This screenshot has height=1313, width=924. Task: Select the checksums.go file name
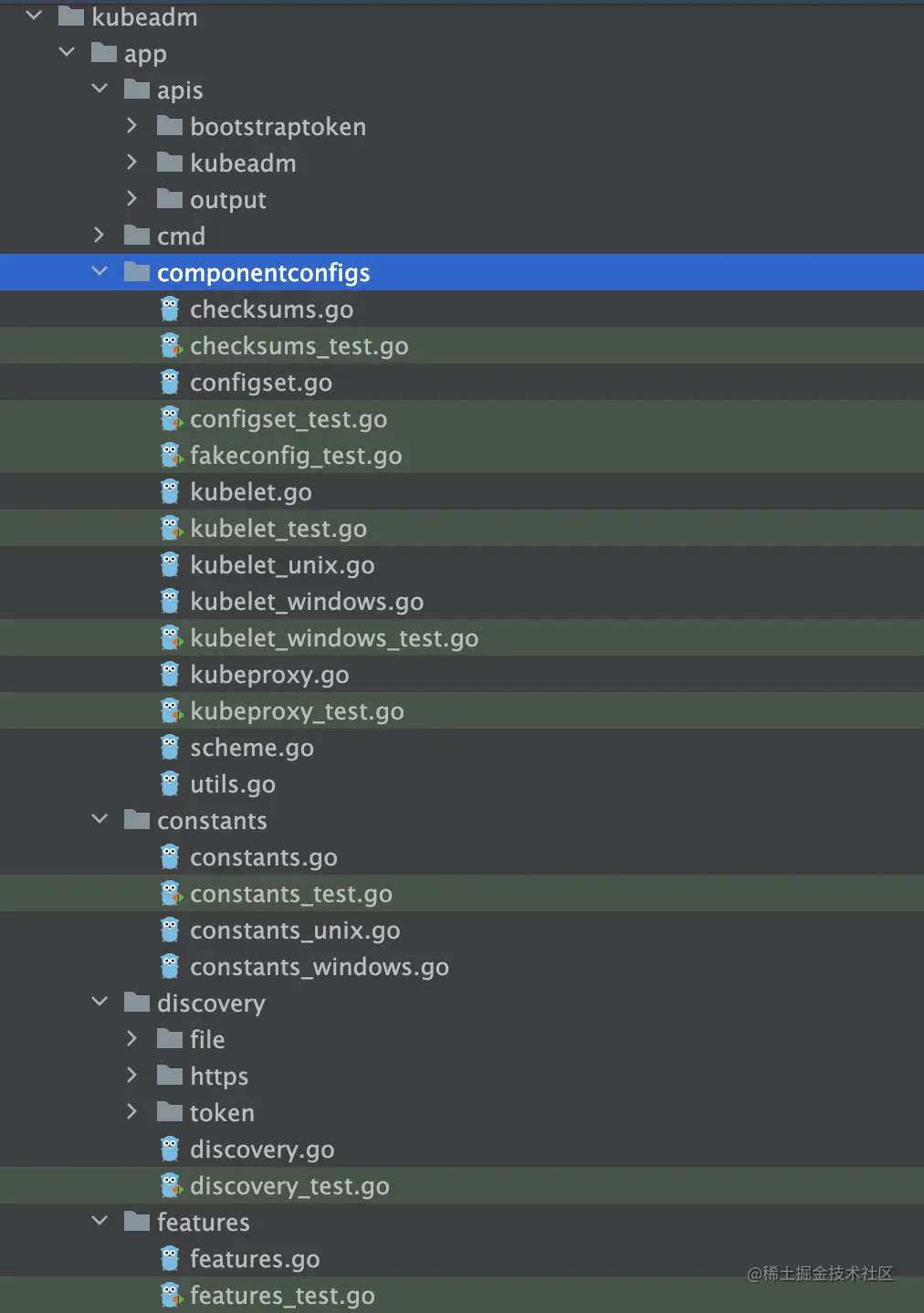(271, 310)
